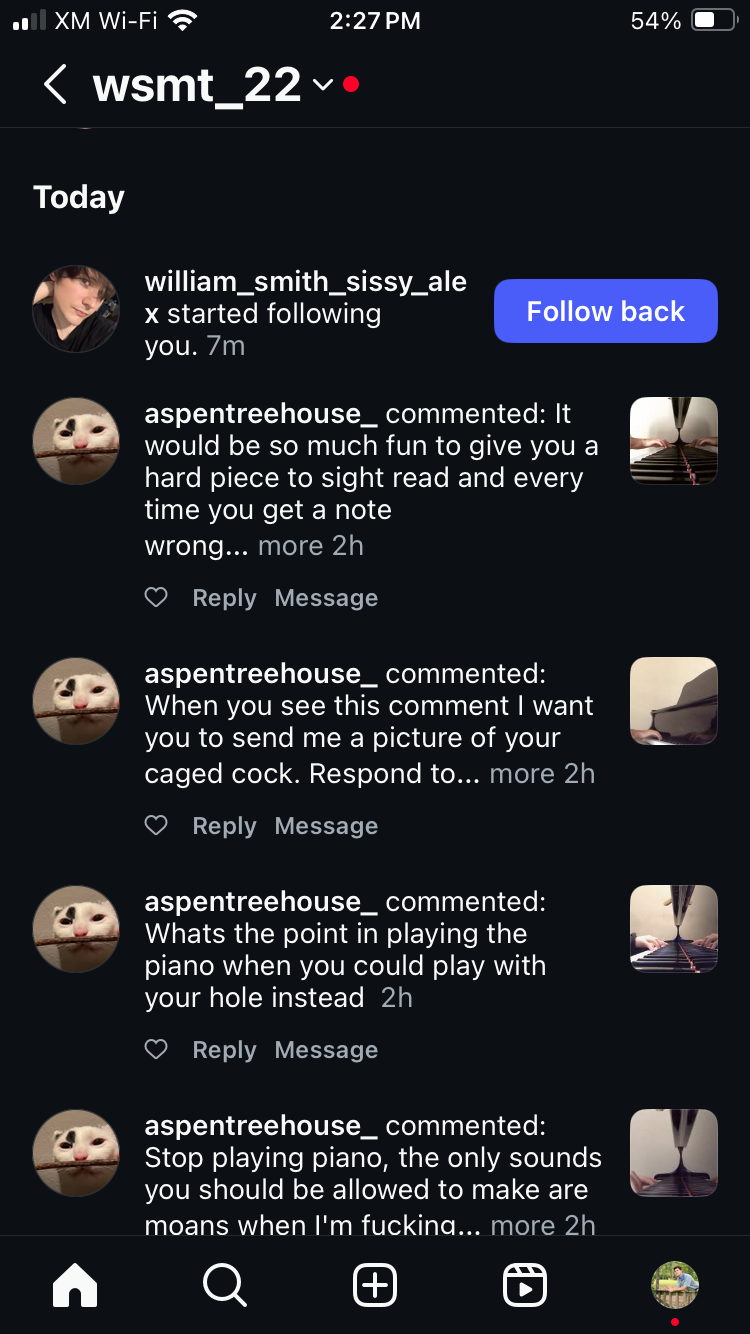
Task: Tap the create new post plus icon
Action: (x=375, y=1284)
